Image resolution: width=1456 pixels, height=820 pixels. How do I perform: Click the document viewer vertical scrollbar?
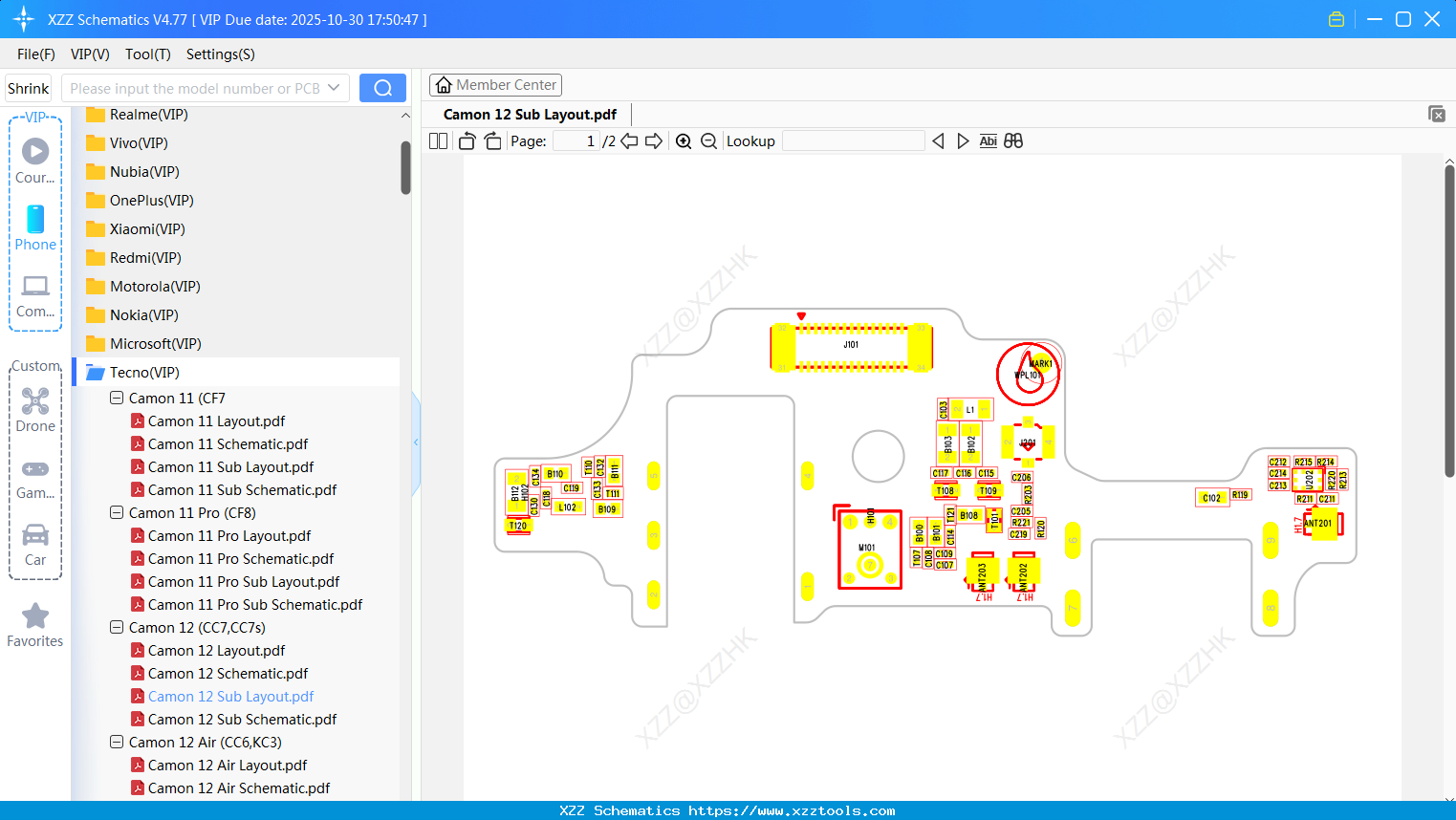pos(1449,321)
